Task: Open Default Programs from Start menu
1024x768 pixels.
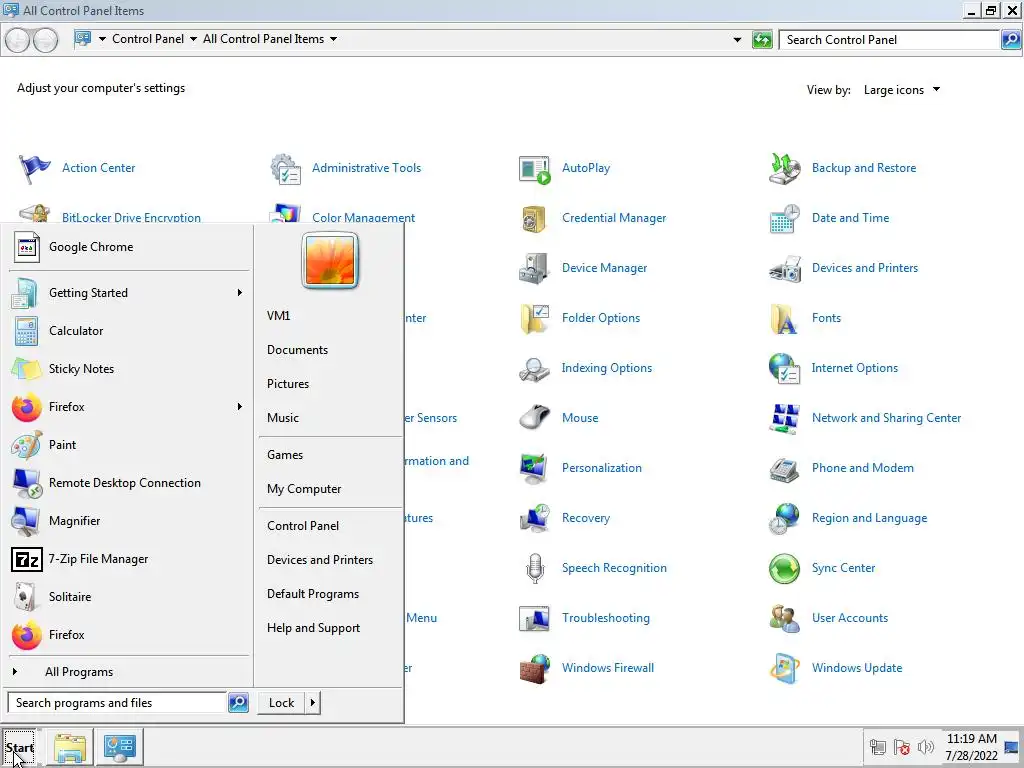Action: point(313,594)
